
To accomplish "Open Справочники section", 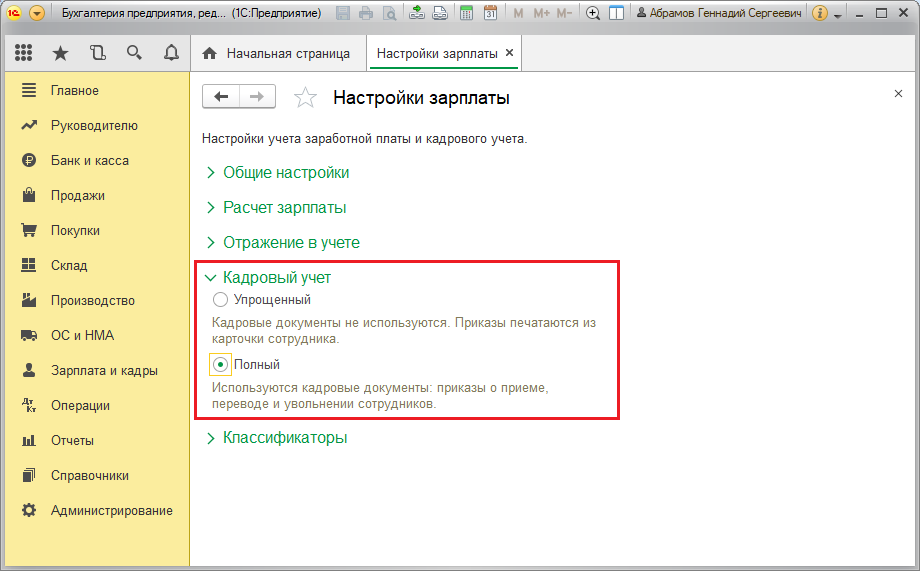I will pyautogui.click(x=97, y=475).
